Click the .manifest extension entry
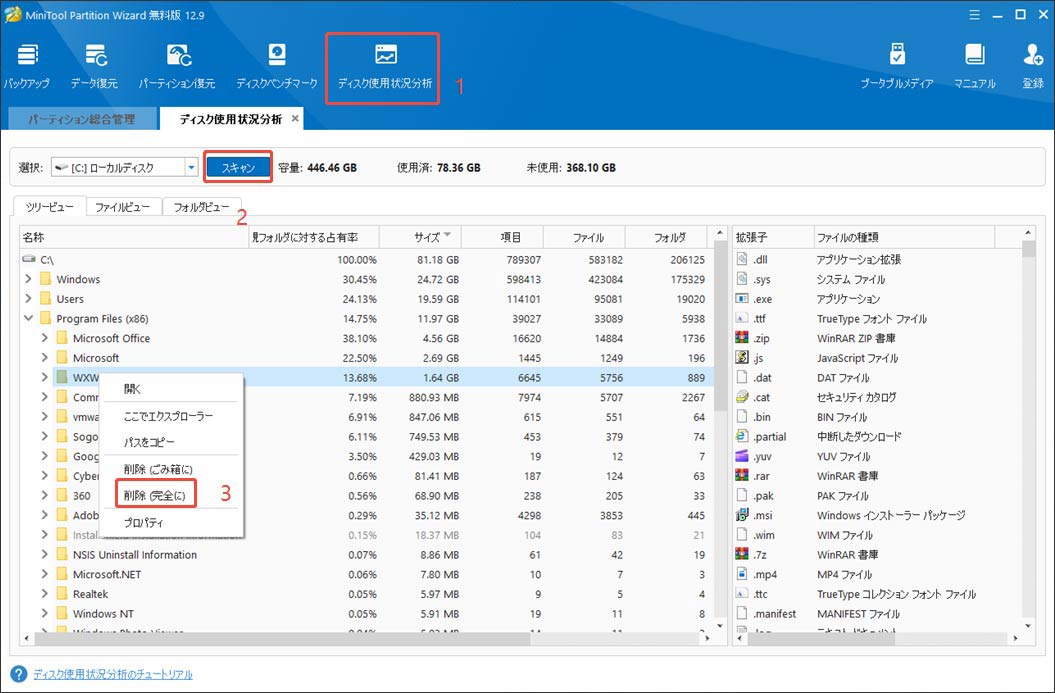Screen dimensions: 1055x693 (774, 613)
